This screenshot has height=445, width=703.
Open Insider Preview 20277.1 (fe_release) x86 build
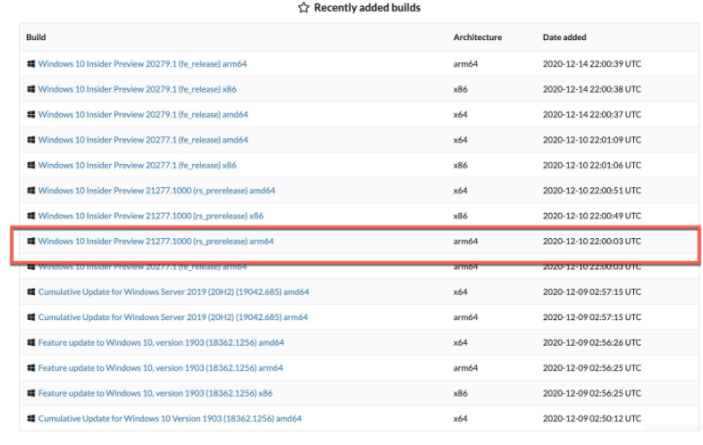click(137, 165)
